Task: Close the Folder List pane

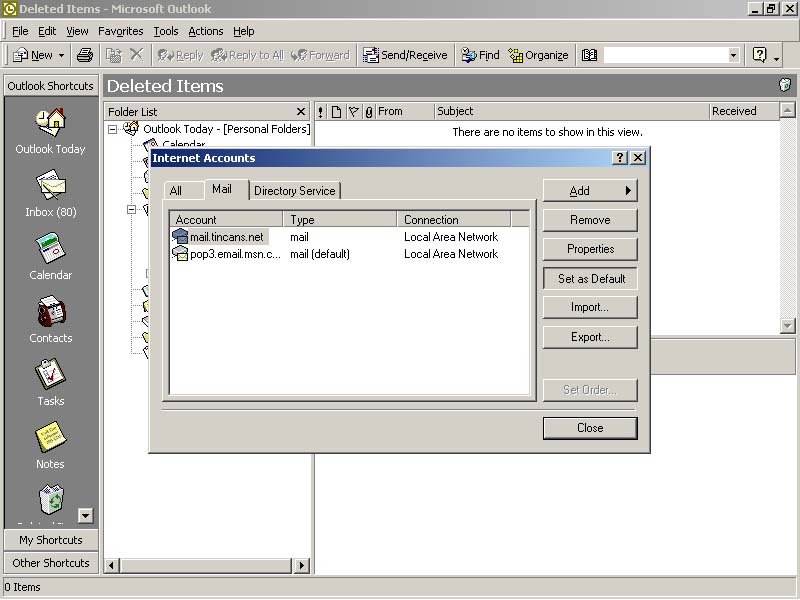Action: (301, 111)
